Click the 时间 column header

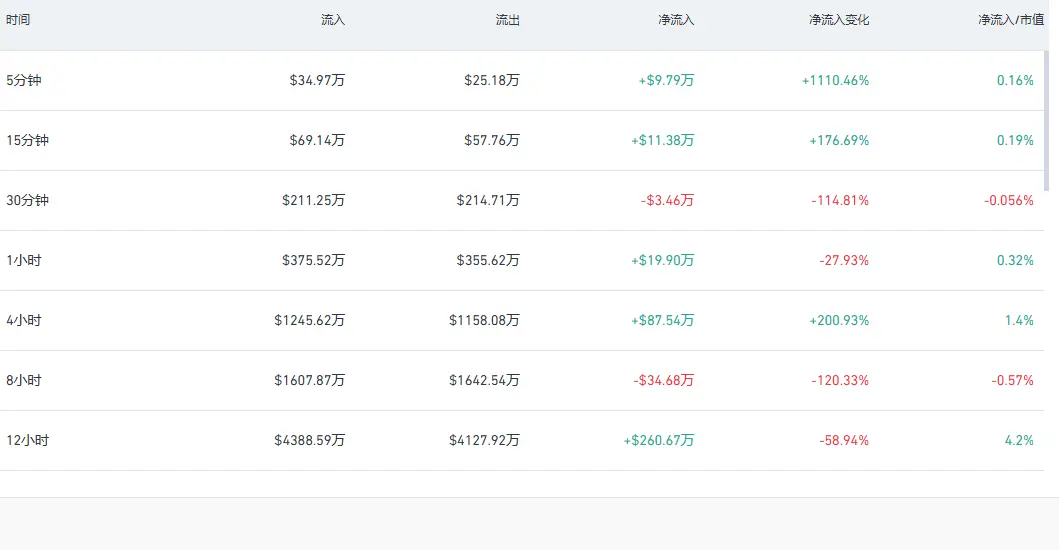(18, 20)
